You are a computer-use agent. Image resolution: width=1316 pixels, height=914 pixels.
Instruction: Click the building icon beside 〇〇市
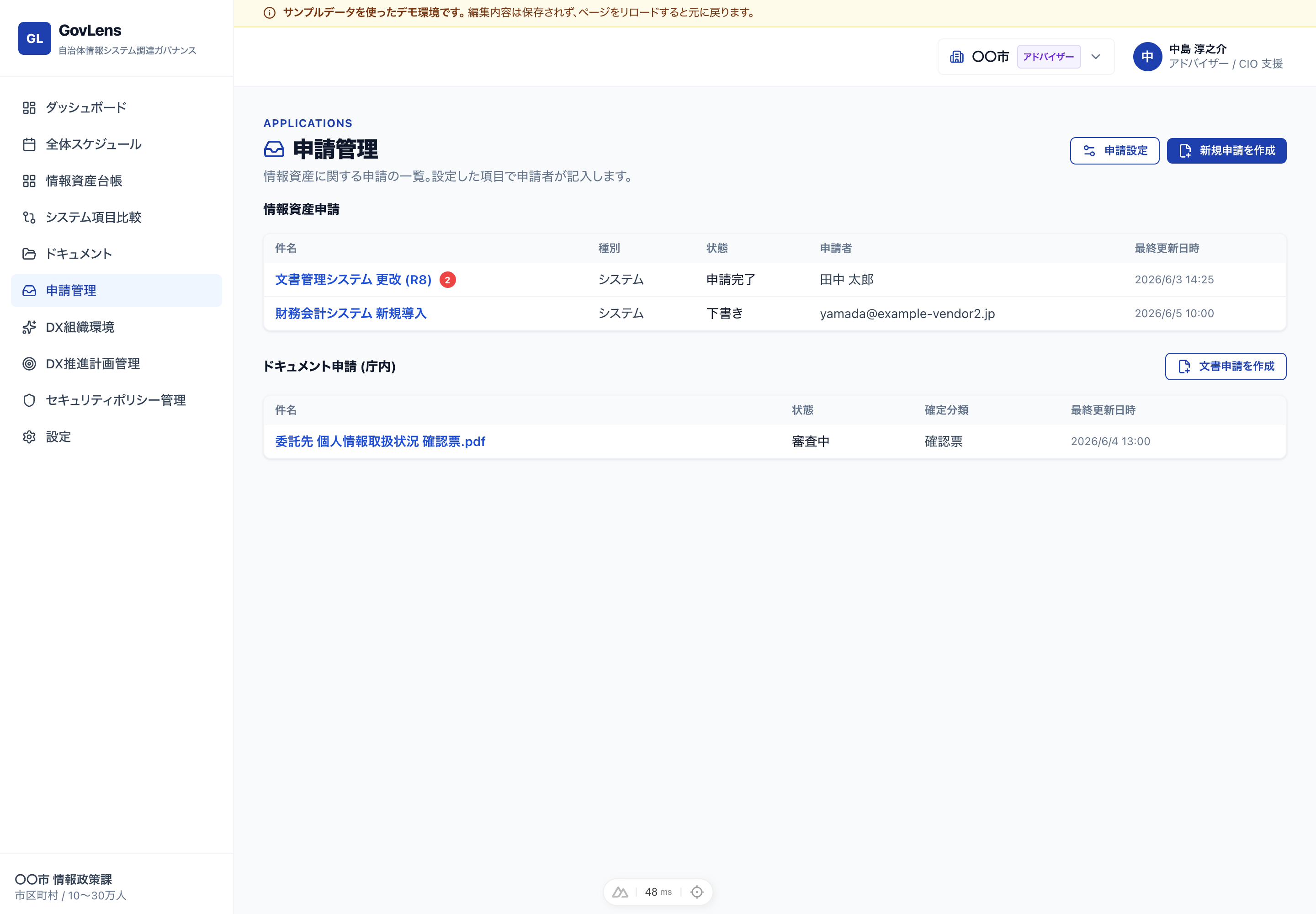click(956, 57)
